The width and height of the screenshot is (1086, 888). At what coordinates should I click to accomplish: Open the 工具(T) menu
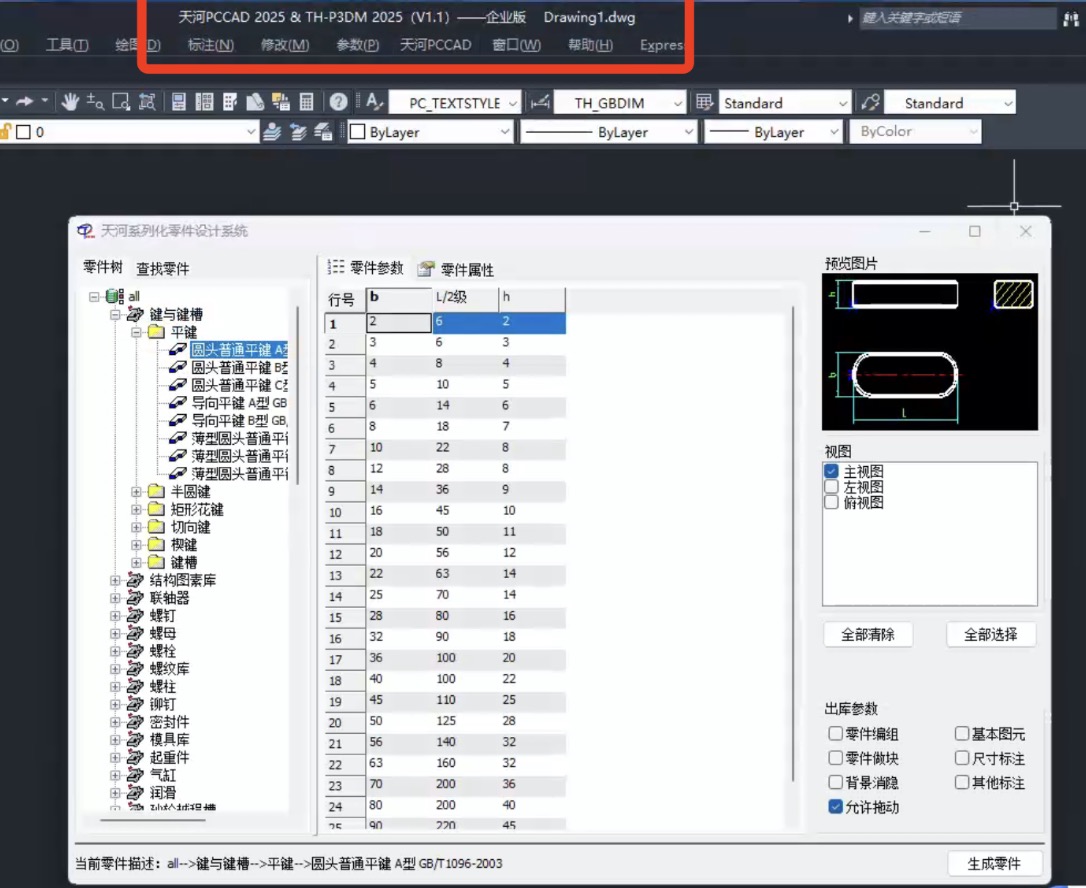point(67,45)
